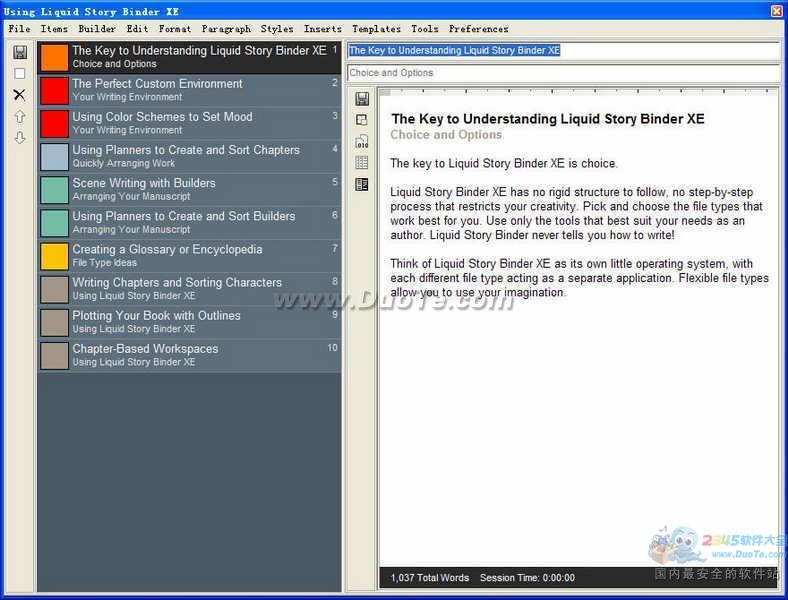Click the Choice and Options subtitle field
The image size is (788, 600).
pyautogui.click(x=563, y=73)
